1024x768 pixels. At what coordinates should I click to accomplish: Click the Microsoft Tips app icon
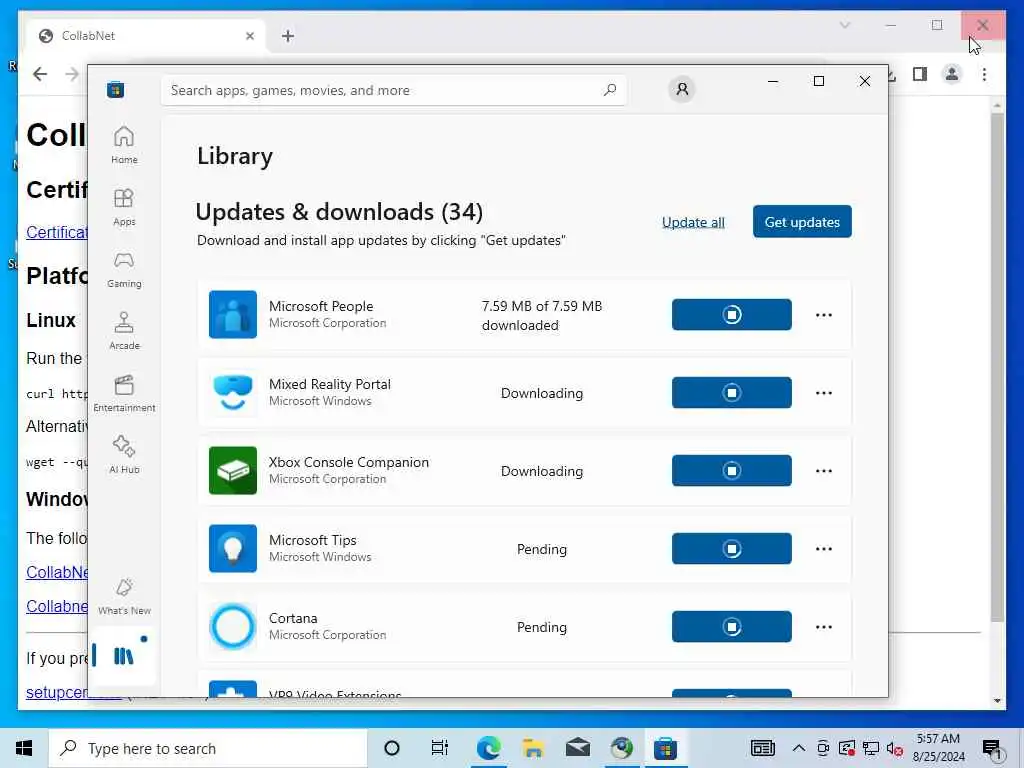[232, 549]
